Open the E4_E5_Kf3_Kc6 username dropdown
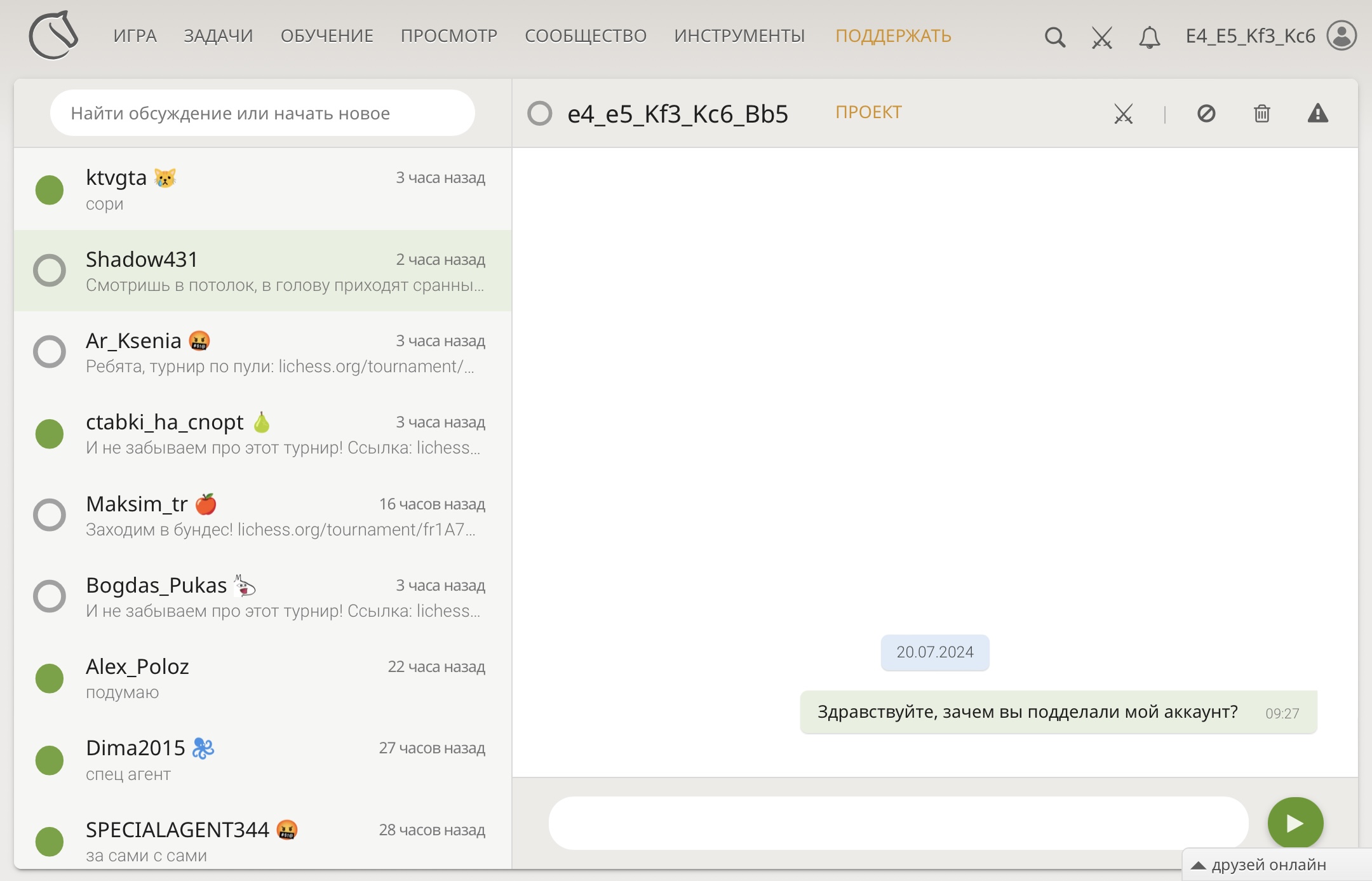1372x881 pixels. (x=1250, y=36)
